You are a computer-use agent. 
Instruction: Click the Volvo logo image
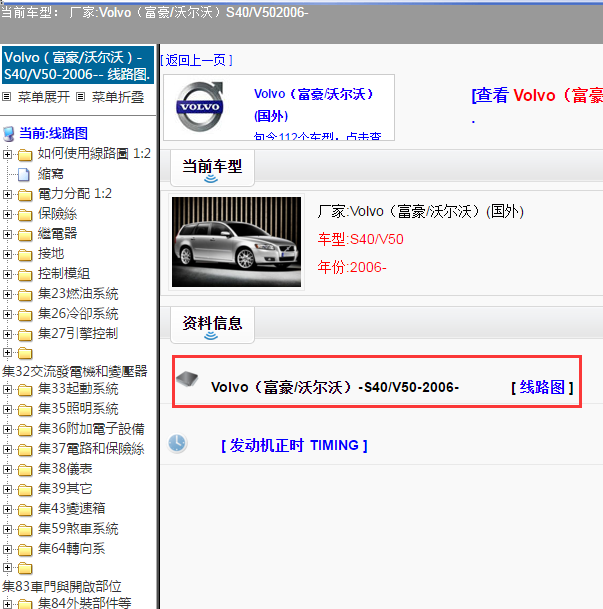200,107
